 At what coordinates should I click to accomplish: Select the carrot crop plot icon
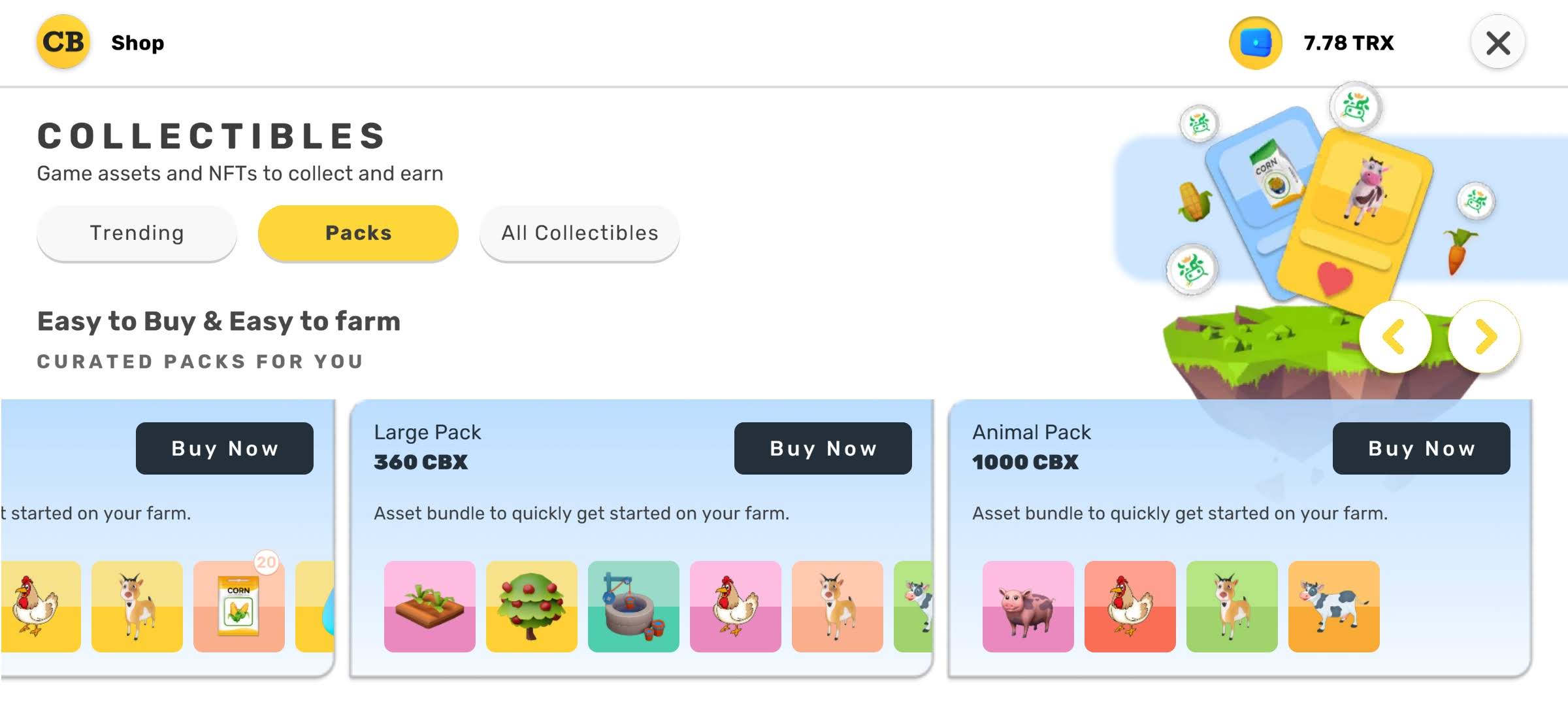[x=429, y=607]
